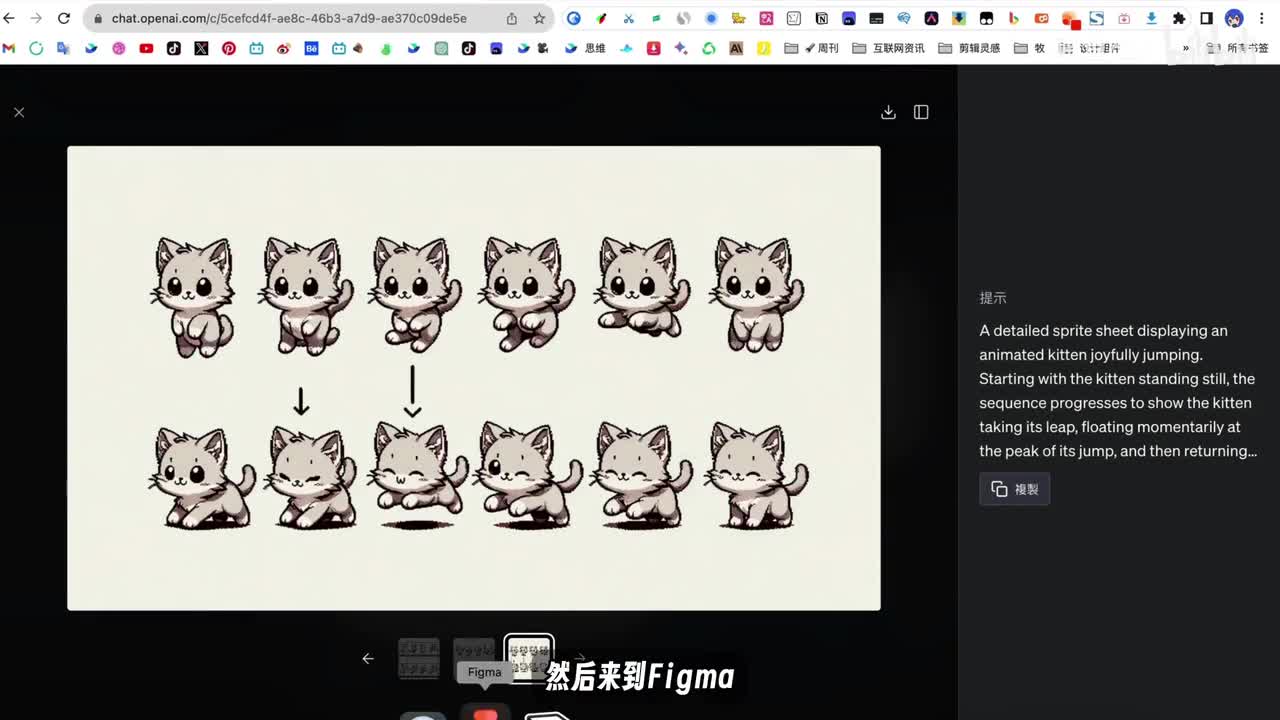Open the YouTube bookmark
1280x720 pixels.
click(x=146, y=48)
